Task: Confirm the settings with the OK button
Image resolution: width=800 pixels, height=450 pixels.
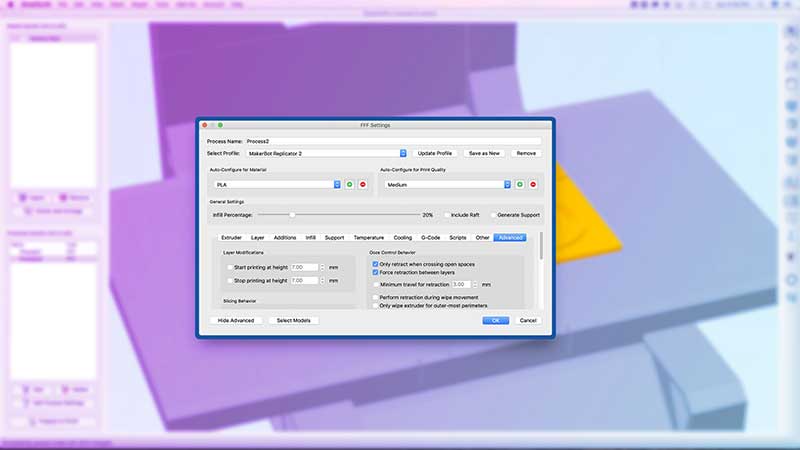Action: point(495,320)
